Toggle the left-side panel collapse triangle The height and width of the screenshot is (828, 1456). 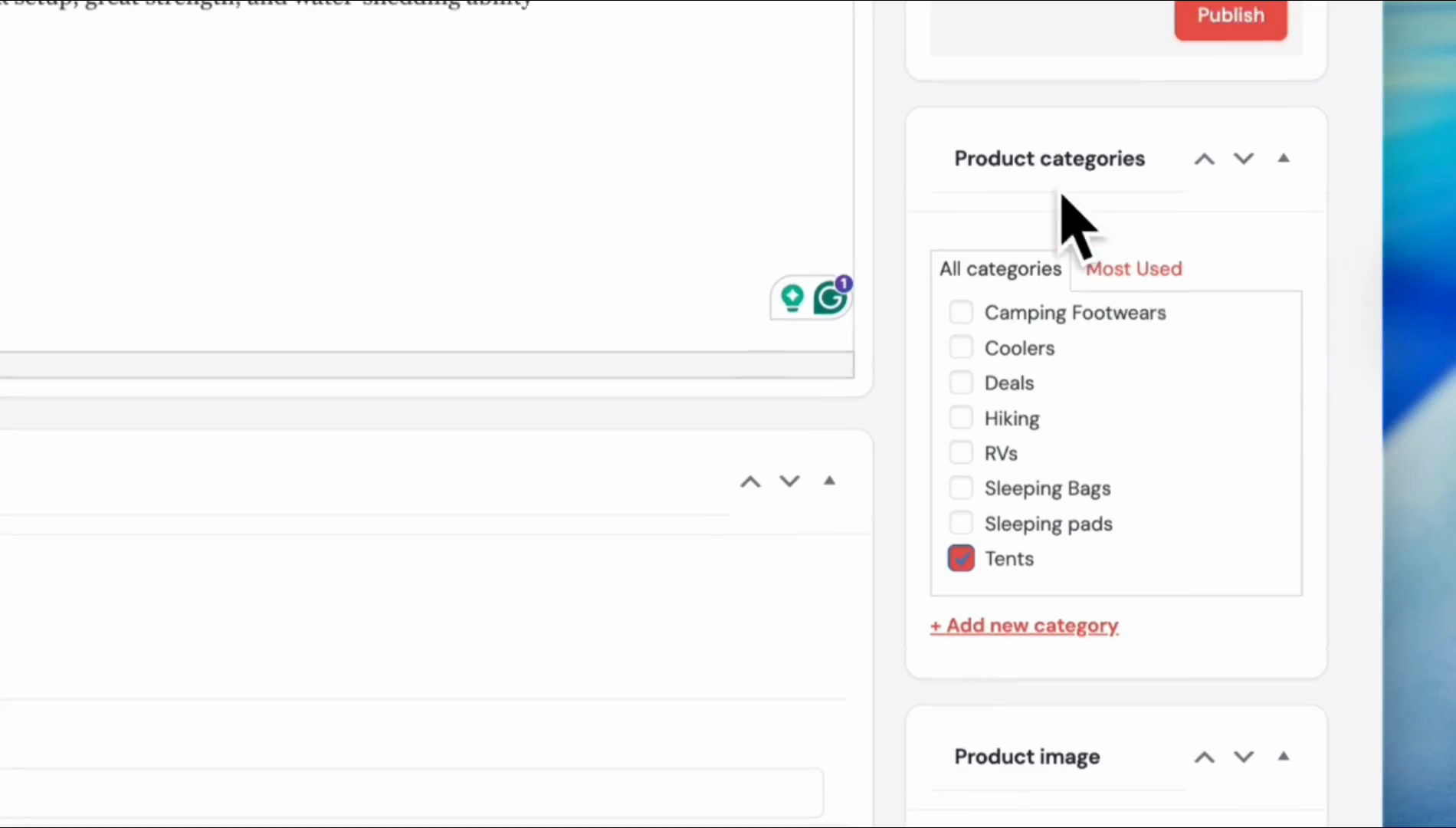click(x=829, y=481)
